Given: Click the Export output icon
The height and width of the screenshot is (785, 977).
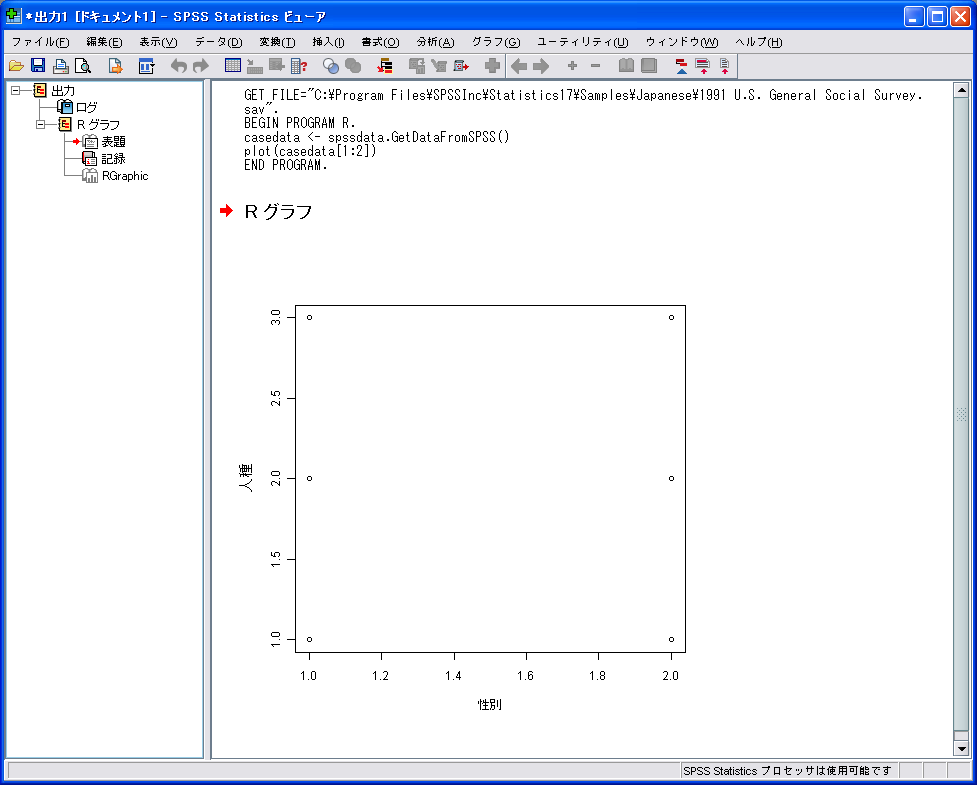Looking at the screenshot, I should pos(115,66).
